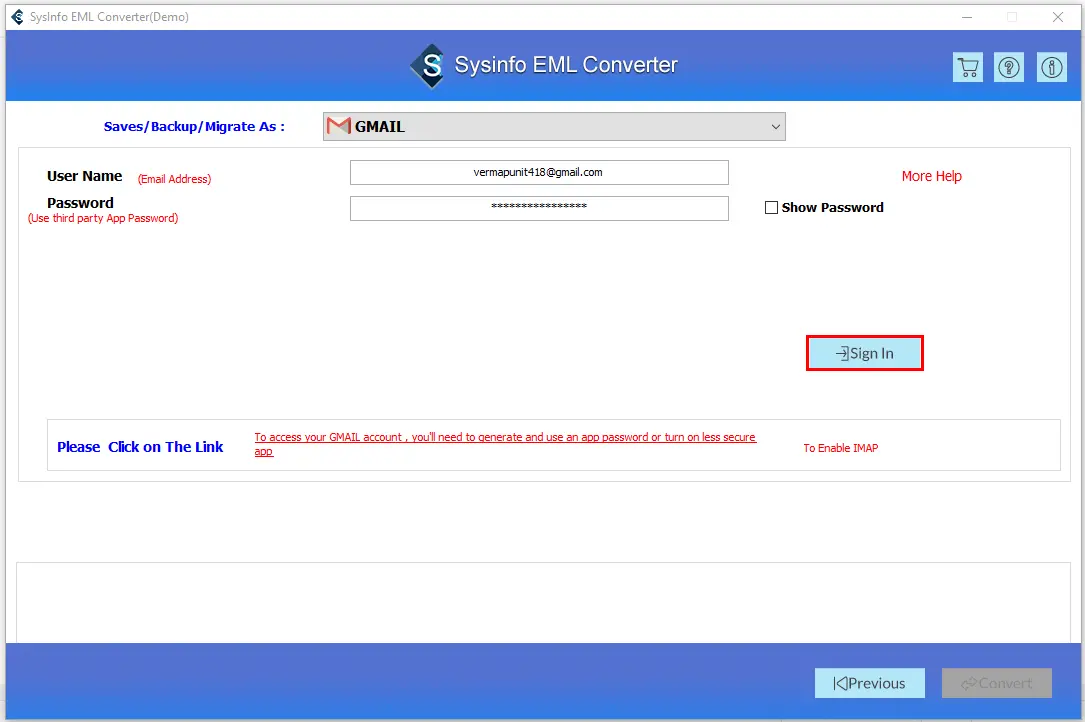Click the Sysinfo S logo in header

[x=429, y=66]
